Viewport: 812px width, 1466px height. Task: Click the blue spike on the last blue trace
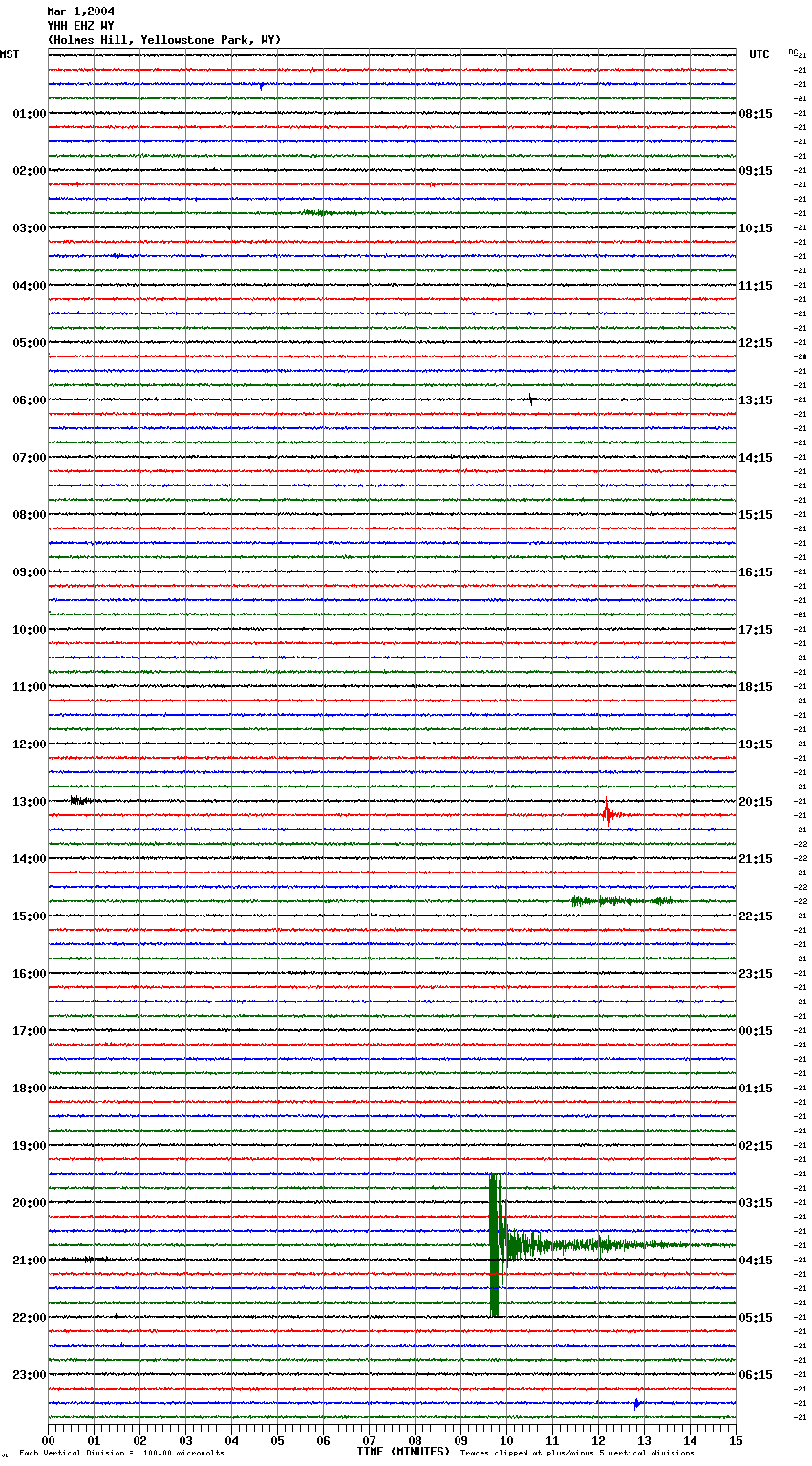[636, 1404]
